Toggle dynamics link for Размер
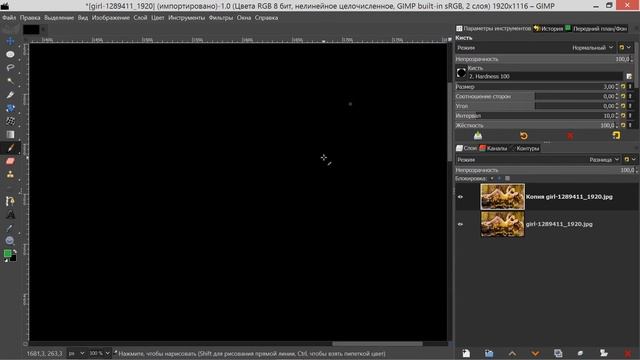Image resolution: width=640 pixels, height=360 pixels. (630, 87)
